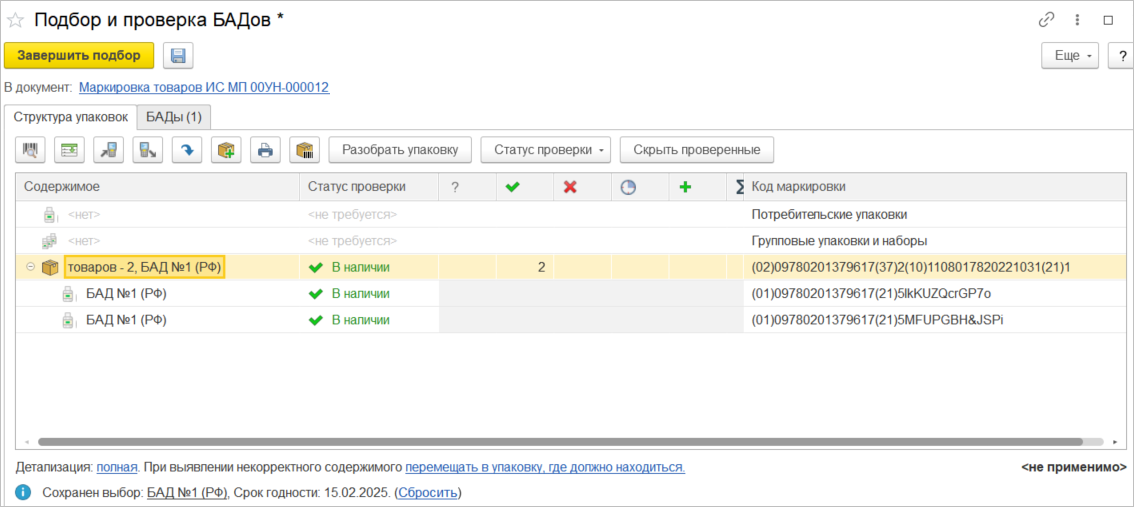Click the horizontal scrollbar of the table
The height and width of the screenshot is (507, 1134).
point(560,441)
